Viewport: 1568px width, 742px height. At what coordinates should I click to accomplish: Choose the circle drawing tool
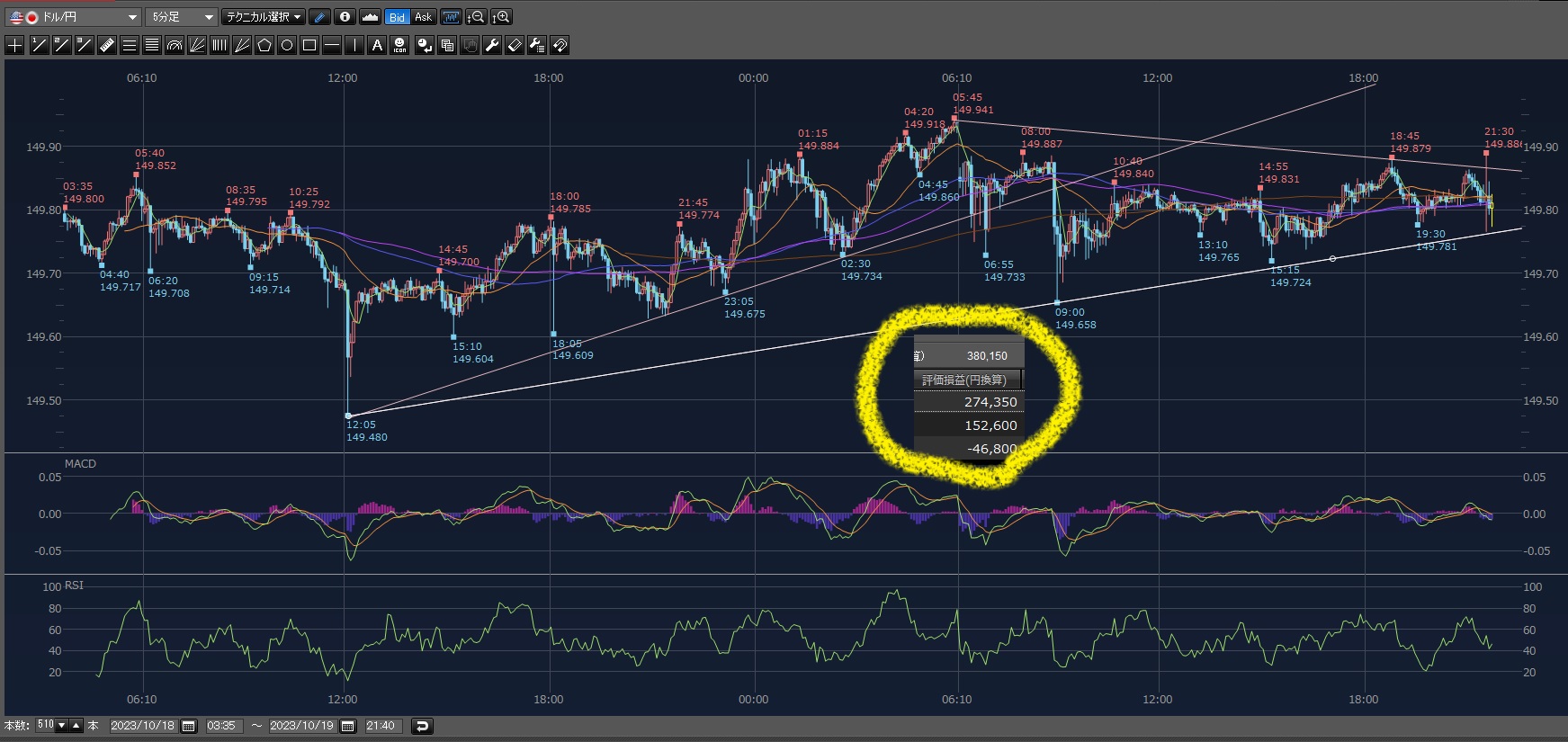[x=287, y=45]
